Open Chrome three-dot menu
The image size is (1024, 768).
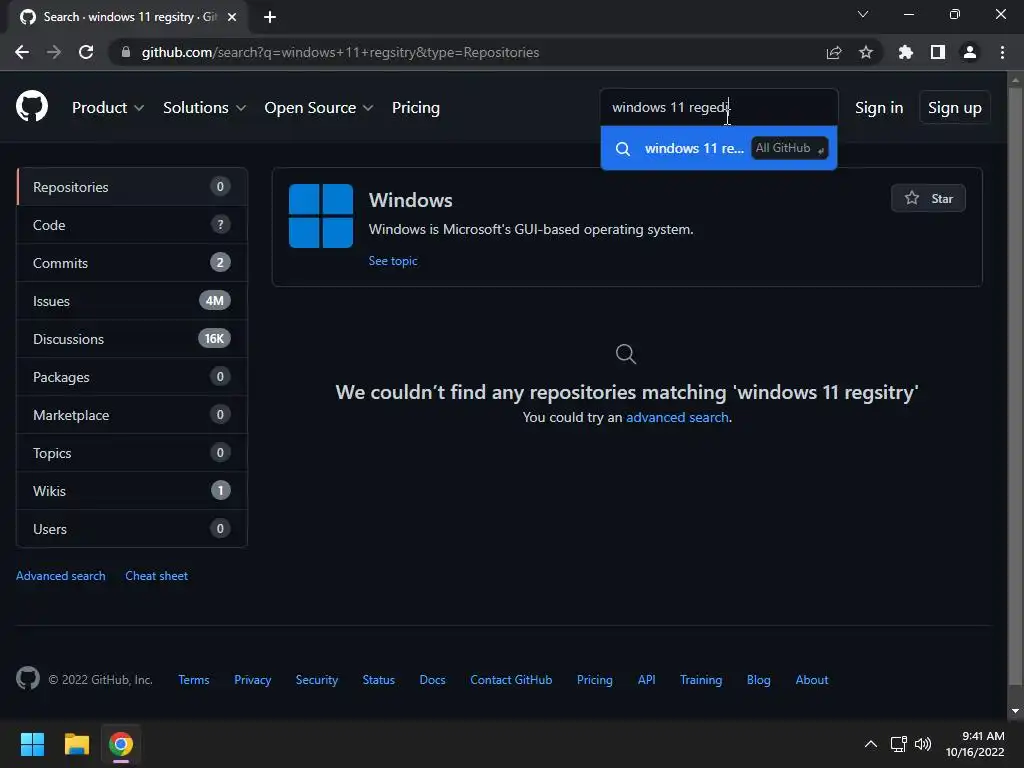click(1002, 52)
